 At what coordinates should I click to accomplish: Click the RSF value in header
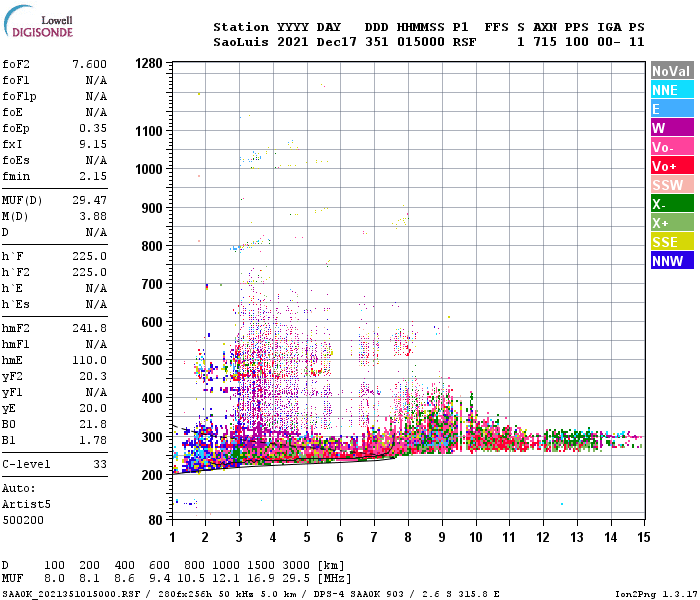click(464, 42)
